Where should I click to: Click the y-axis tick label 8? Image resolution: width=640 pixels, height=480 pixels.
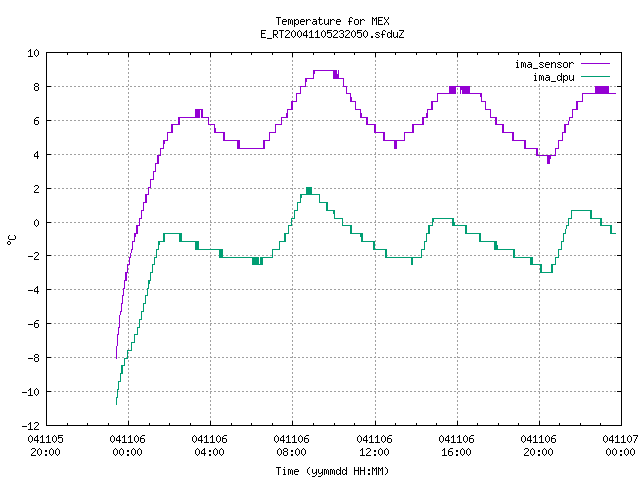[x=37, y=87]
